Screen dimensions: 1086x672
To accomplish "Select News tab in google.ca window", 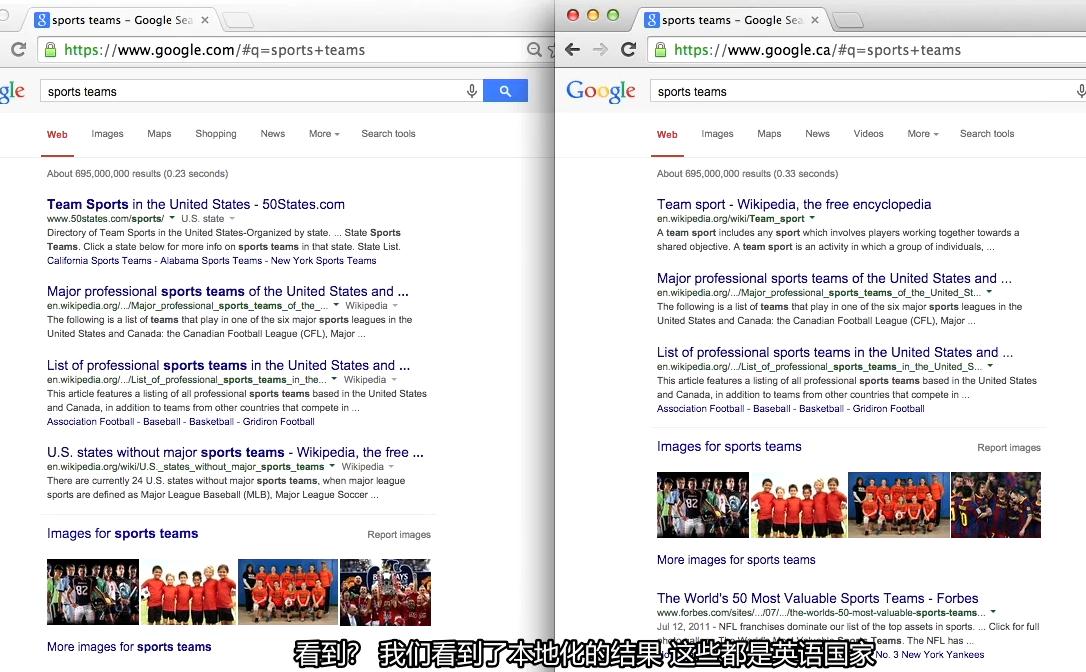I will pos(817,134).
